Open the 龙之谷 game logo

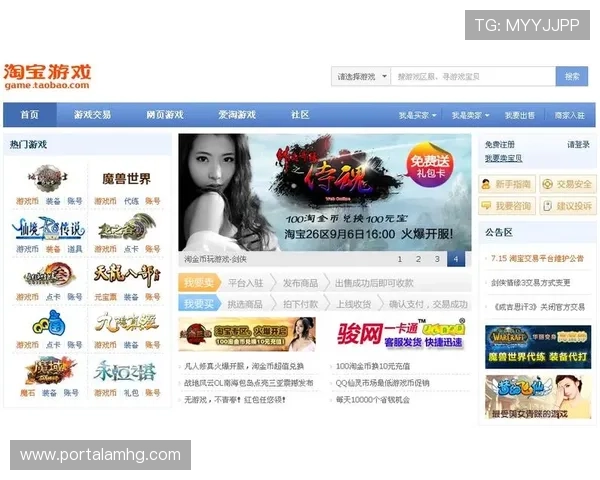point(127,228)
